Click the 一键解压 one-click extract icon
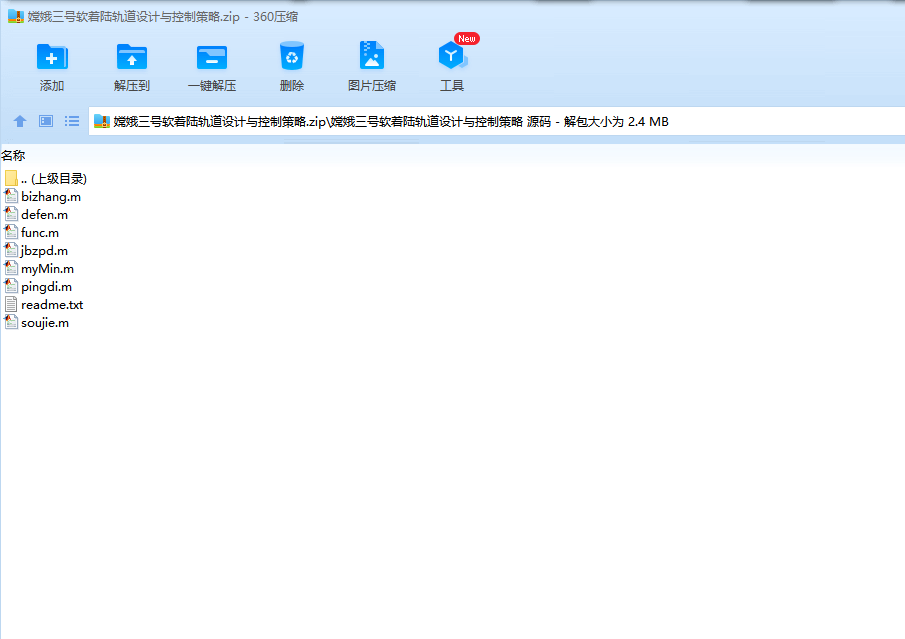 212,57
